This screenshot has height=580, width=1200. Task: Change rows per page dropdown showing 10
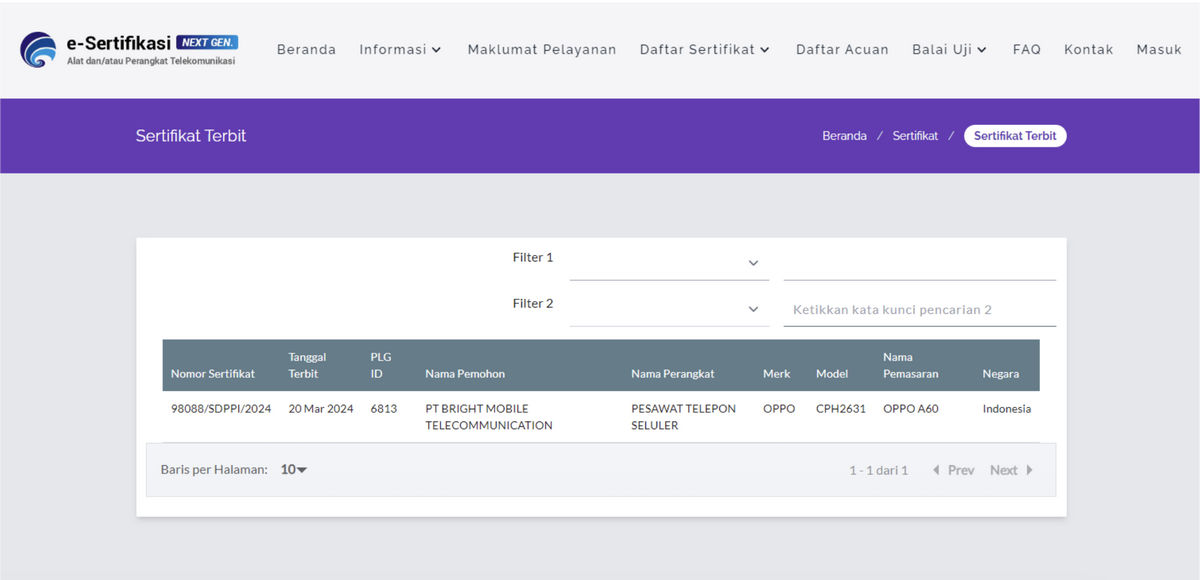294,469
